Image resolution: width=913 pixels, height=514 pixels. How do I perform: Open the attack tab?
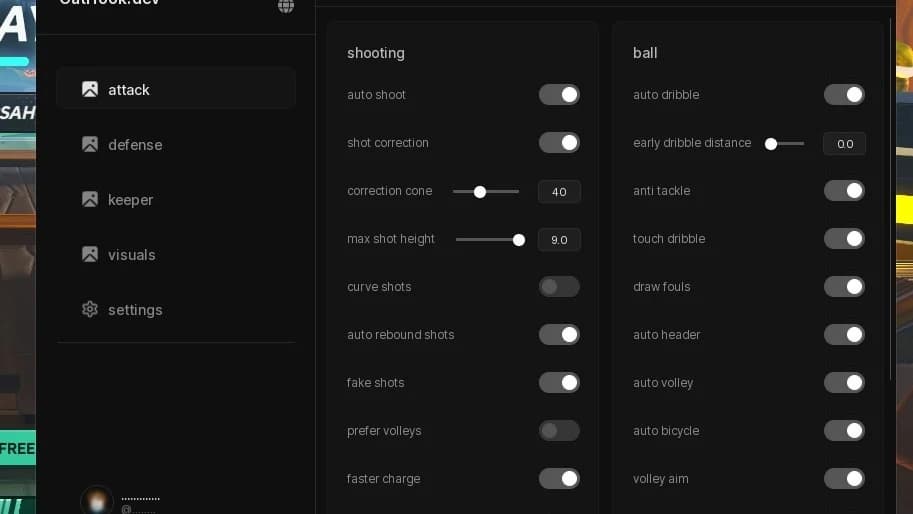click(x=176, y=89)
